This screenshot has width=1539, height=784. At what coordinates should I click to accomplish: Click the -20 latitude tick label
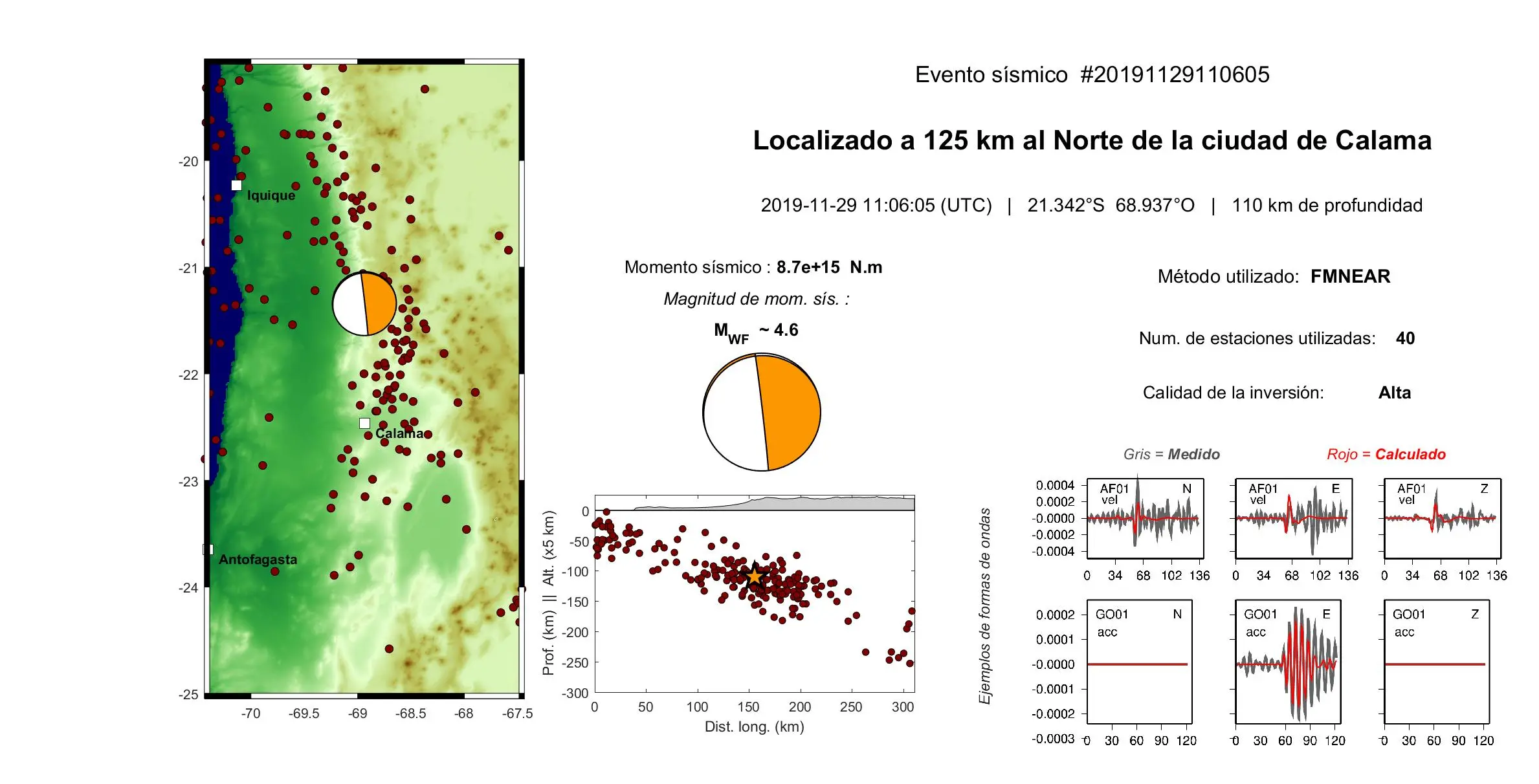pos(188,162)
